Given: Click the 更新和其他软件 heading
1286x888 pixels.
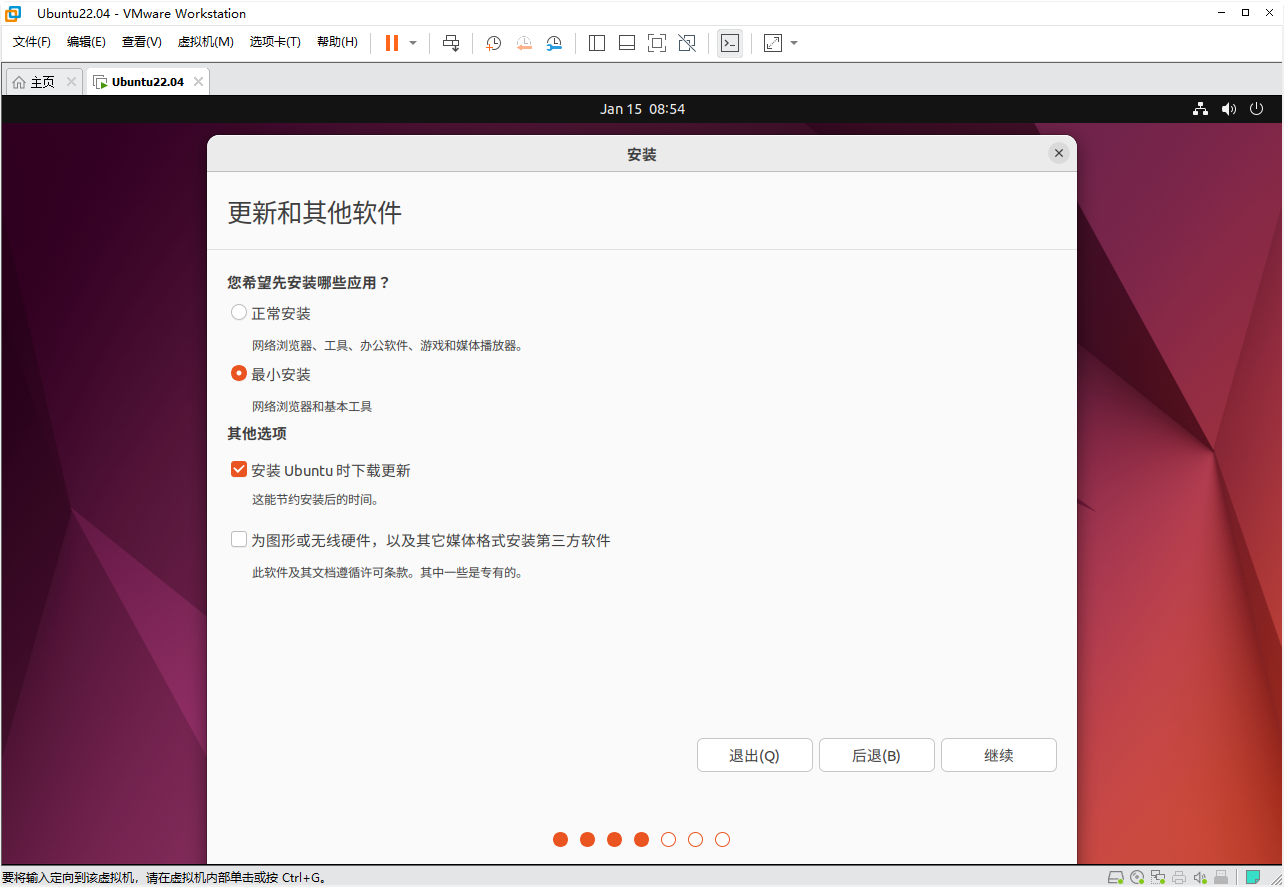Looking at the screenshot, I should click(x=315, y=212).
